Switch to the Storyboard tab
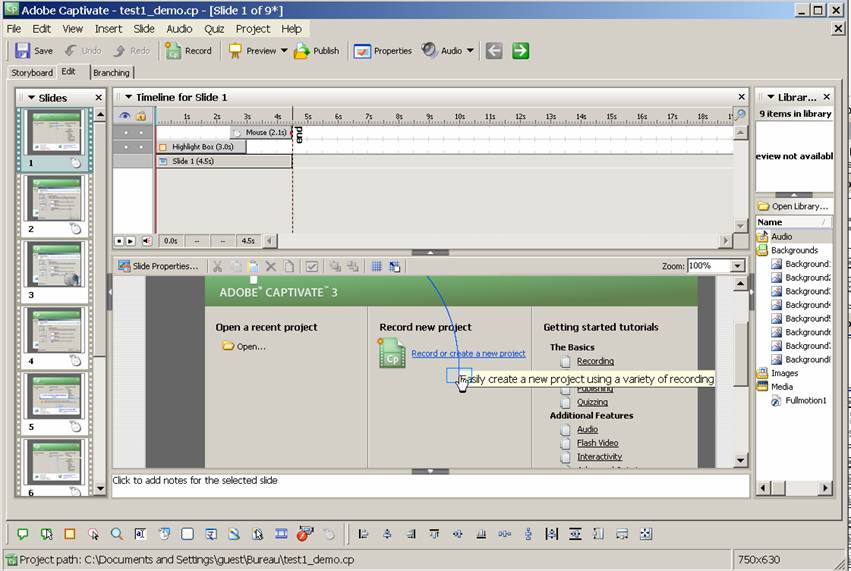851x571 pixels. click(32, 73)
